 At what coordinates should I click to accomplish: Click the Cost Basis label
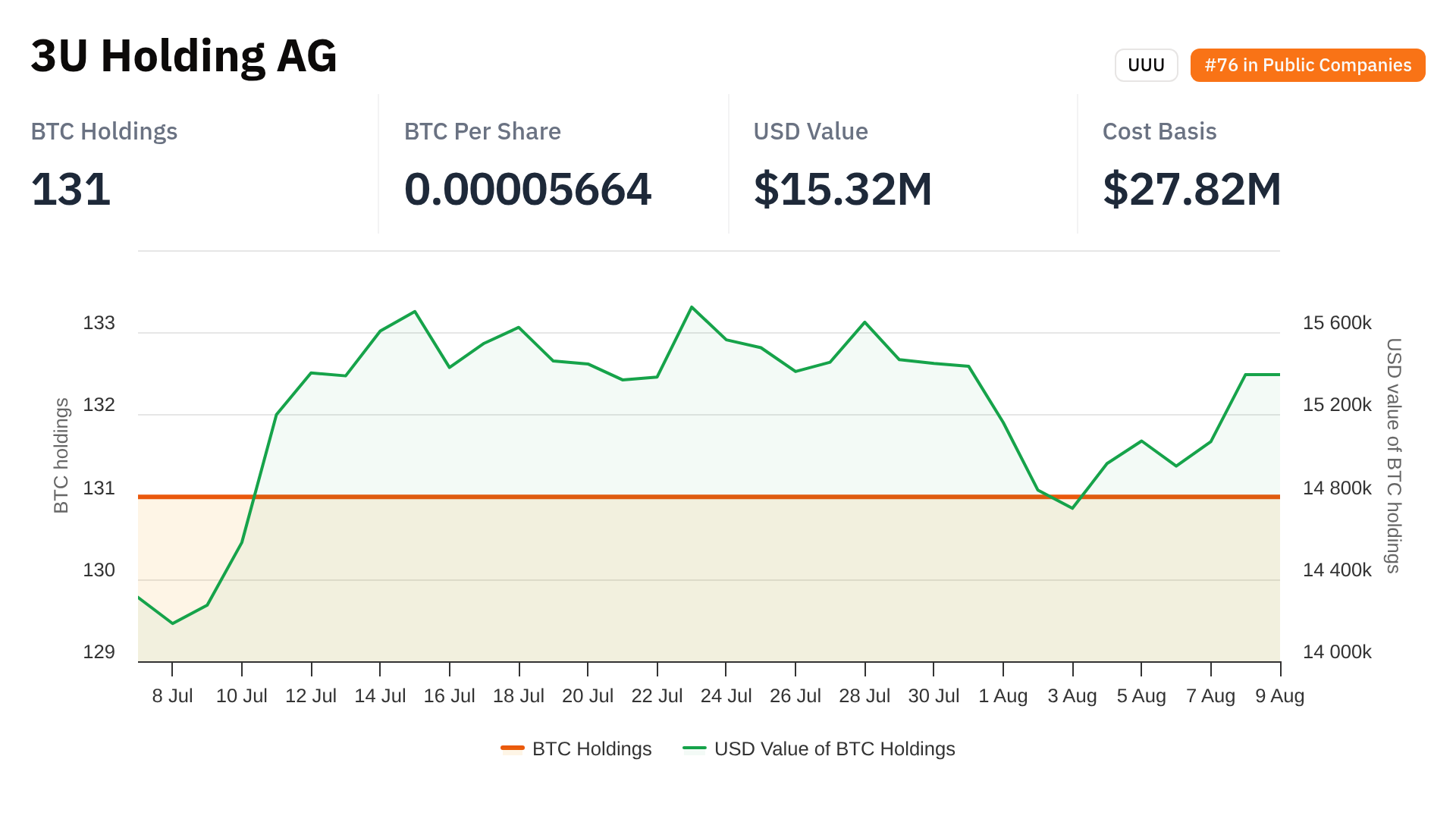(x=1159, y=131)
